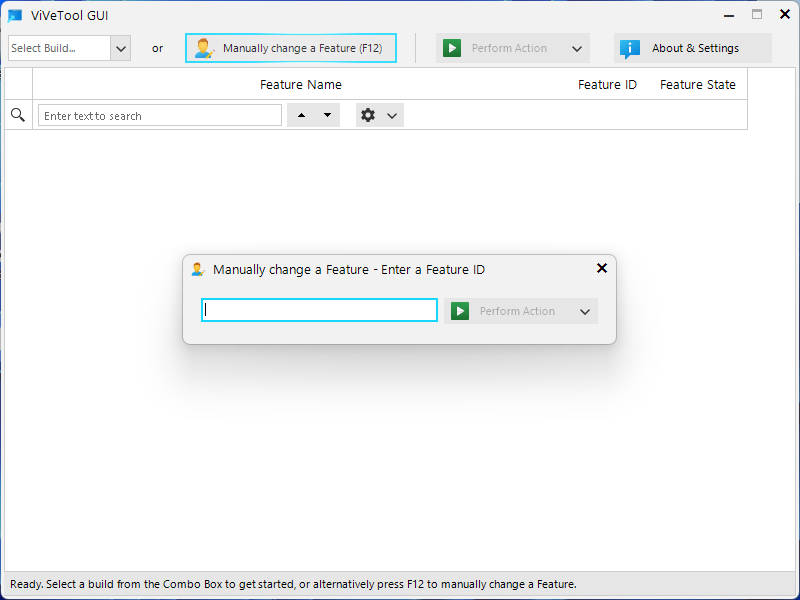Click the ViVeTool GUI app icon
800x600 pixels.
(15, 15)
